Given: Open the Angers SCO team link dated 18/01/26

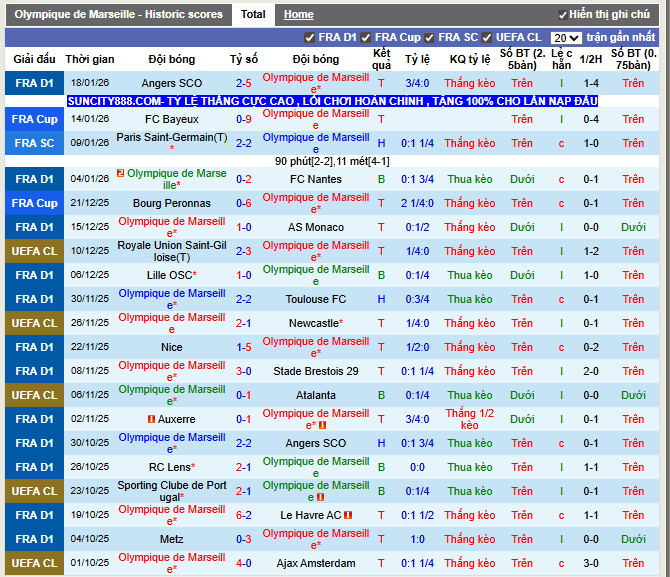Looking at the screenshot, I should click(x=172, y=83).
